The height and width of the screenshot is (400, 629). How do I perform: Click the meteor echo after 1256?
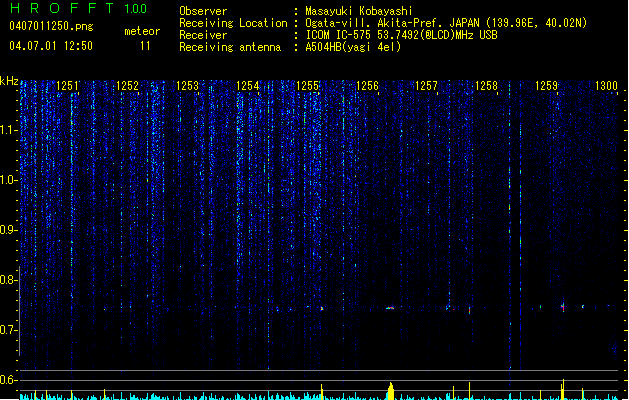pyautogui.click(x=390, y=308)
